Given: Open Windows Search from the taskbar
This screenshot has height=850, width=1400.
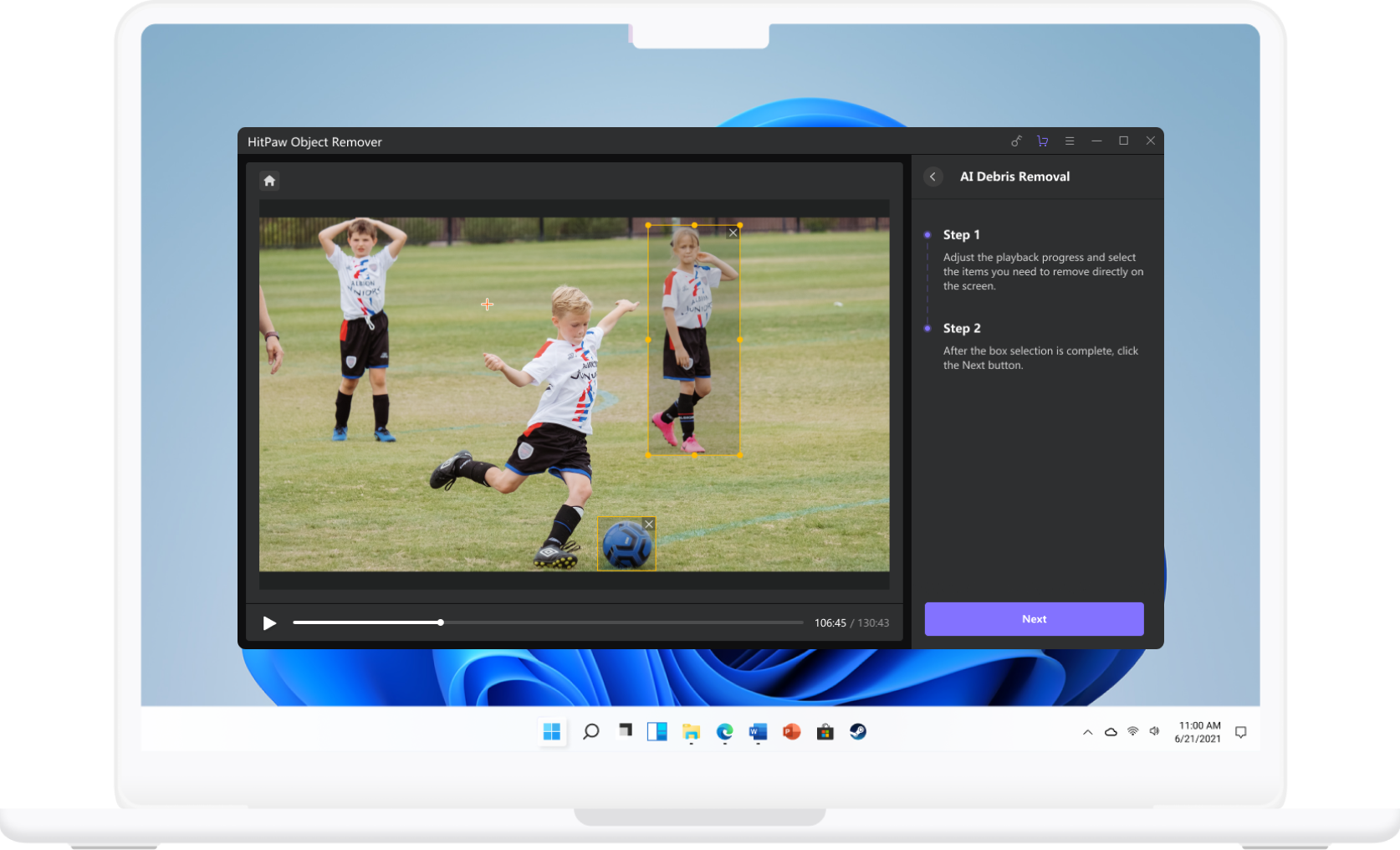Looking at the screenshot, I should 591,731.
